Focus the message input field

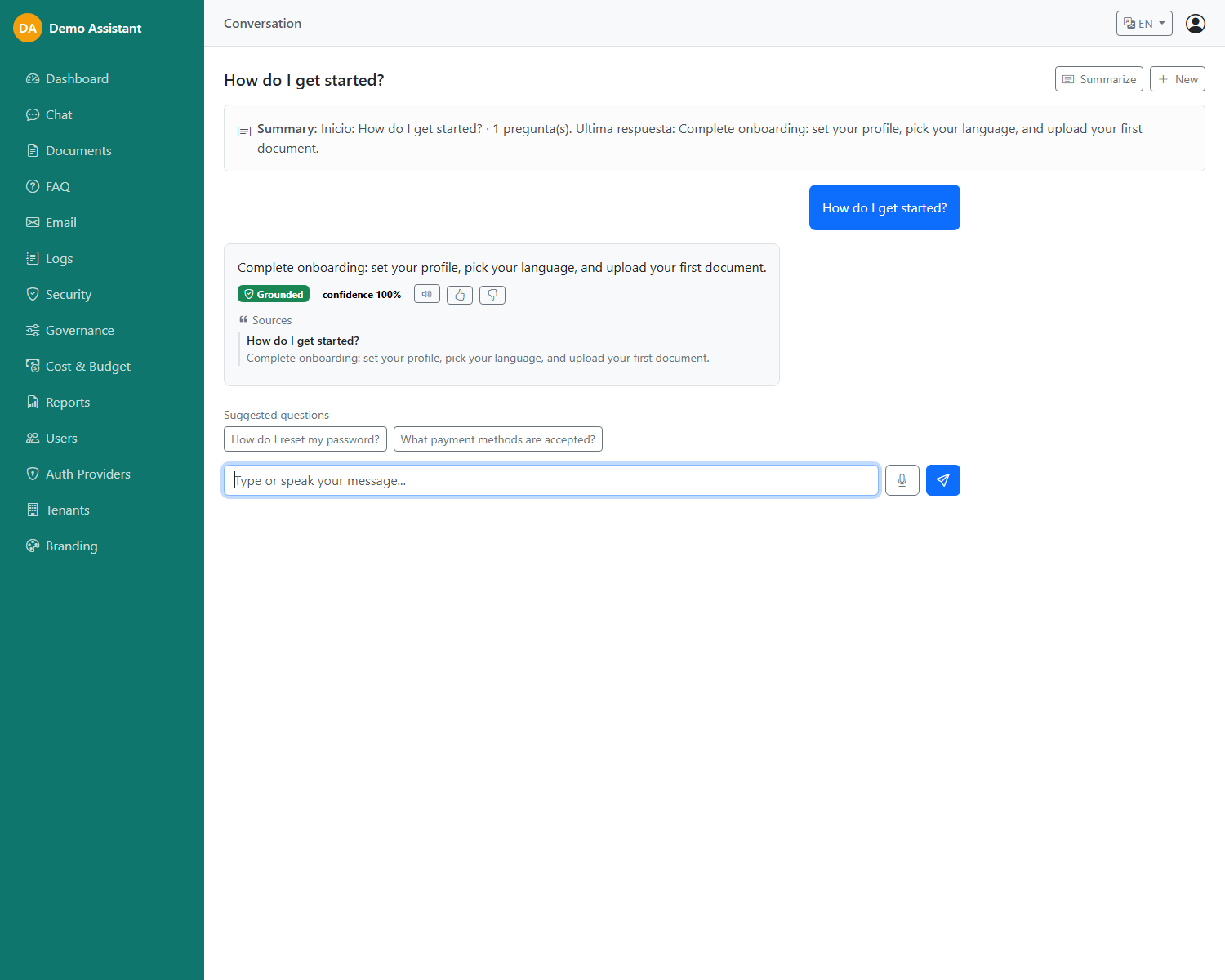(551, 480)
